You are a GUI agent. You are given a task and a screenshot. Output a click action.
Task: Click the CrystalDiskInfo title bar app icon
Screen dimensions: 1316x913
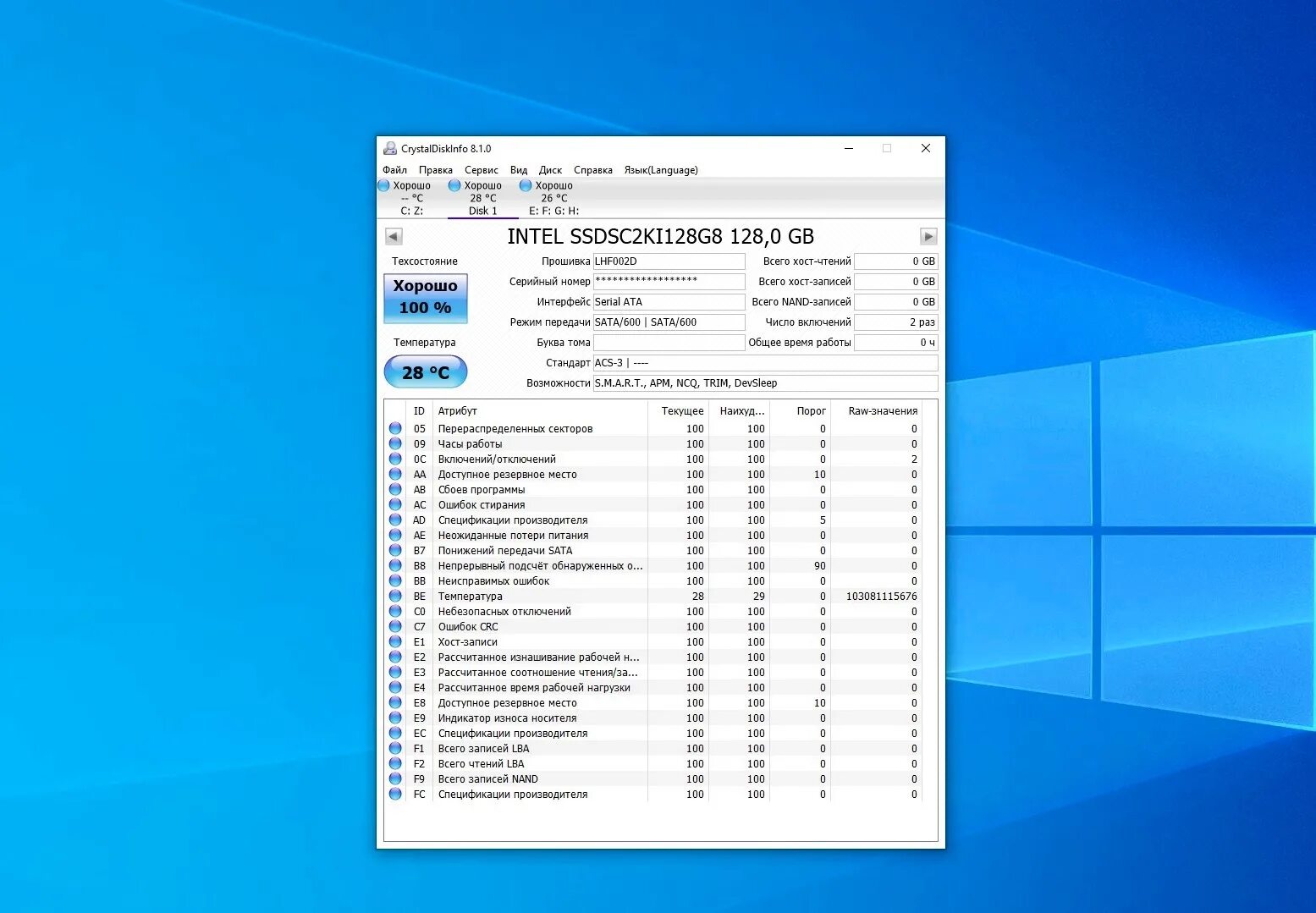tap(390, 149)
